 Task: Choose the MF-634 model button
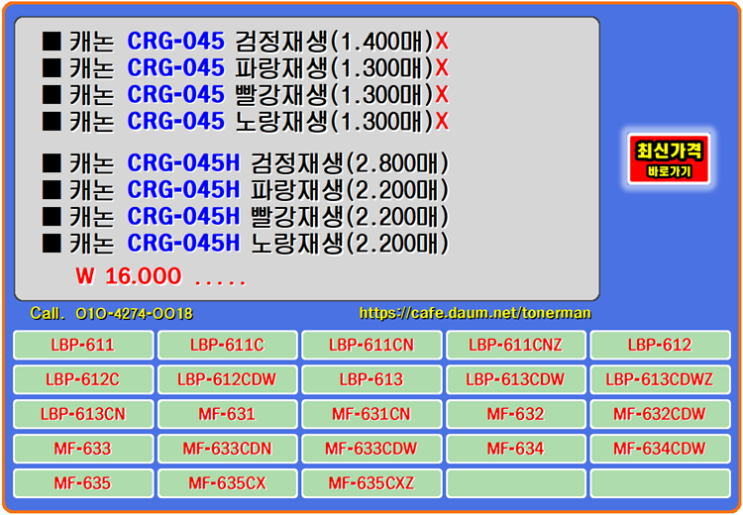[x=516, y=449]
